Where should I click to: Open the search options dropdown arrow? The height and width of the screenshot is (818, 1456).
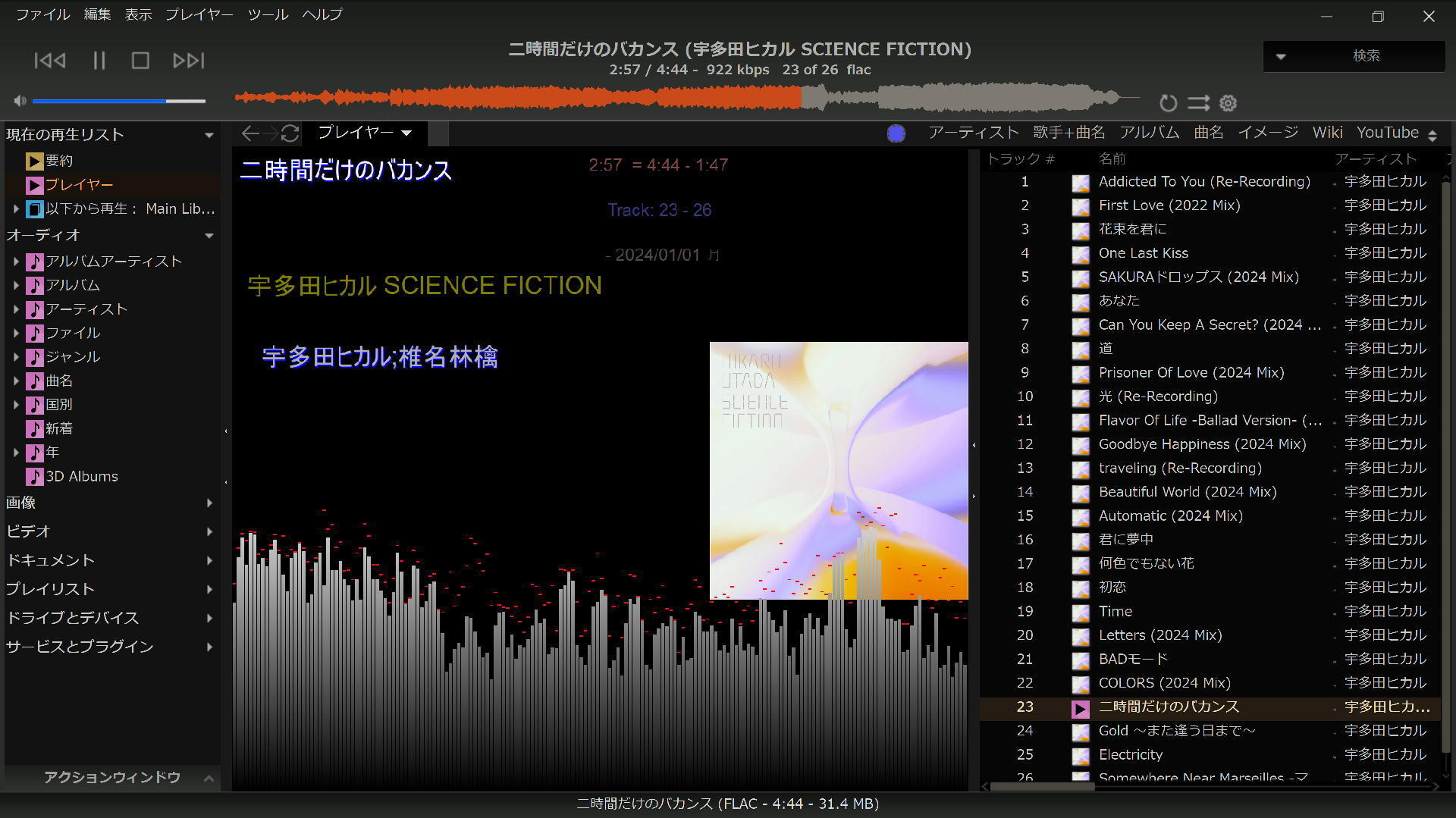click(x=1281, y=56)
